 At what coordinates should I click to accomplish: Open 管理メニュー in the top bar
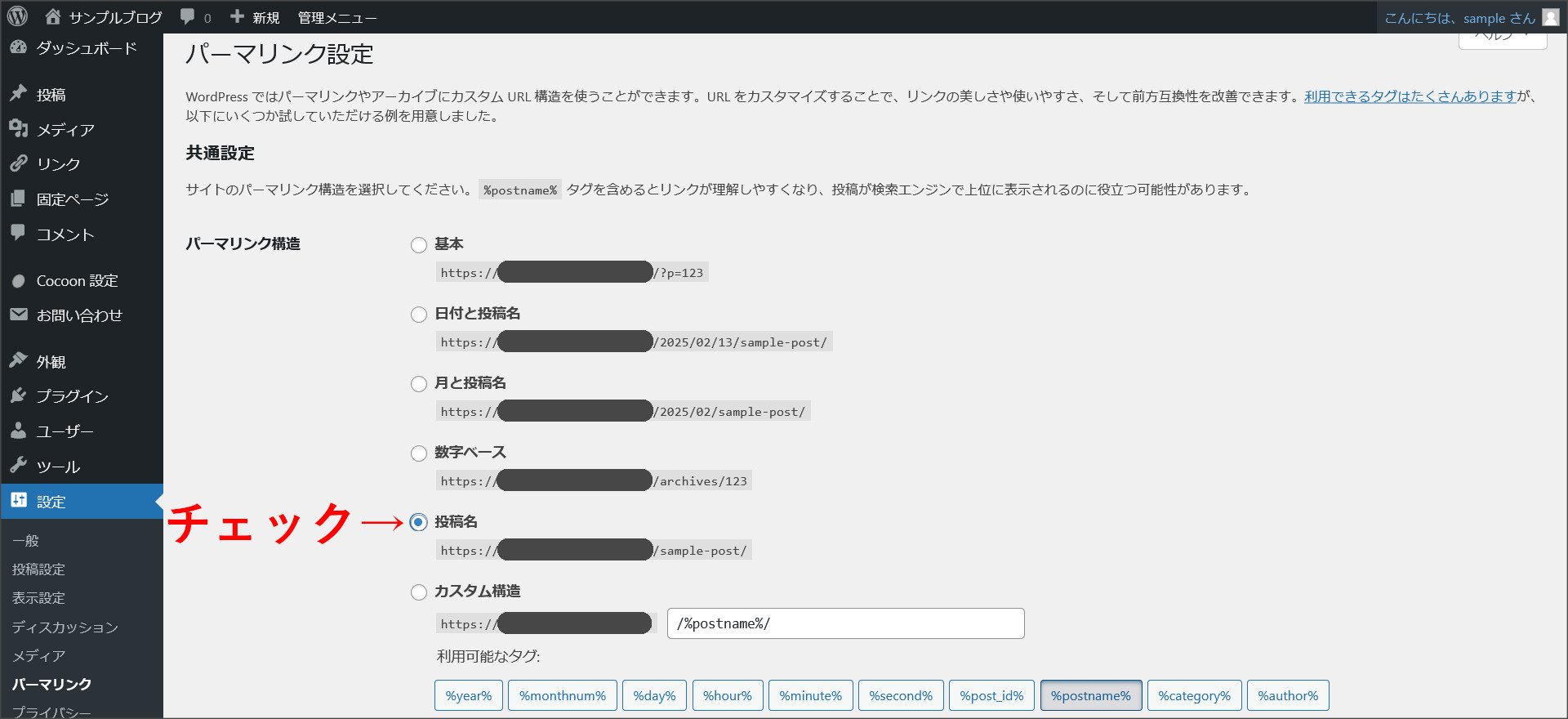[336, 17]
